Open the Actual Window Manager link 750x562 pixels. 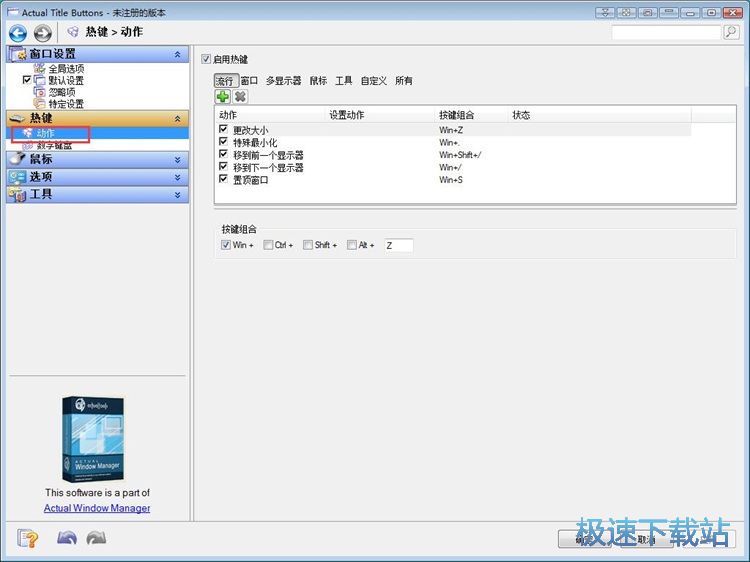97,508
